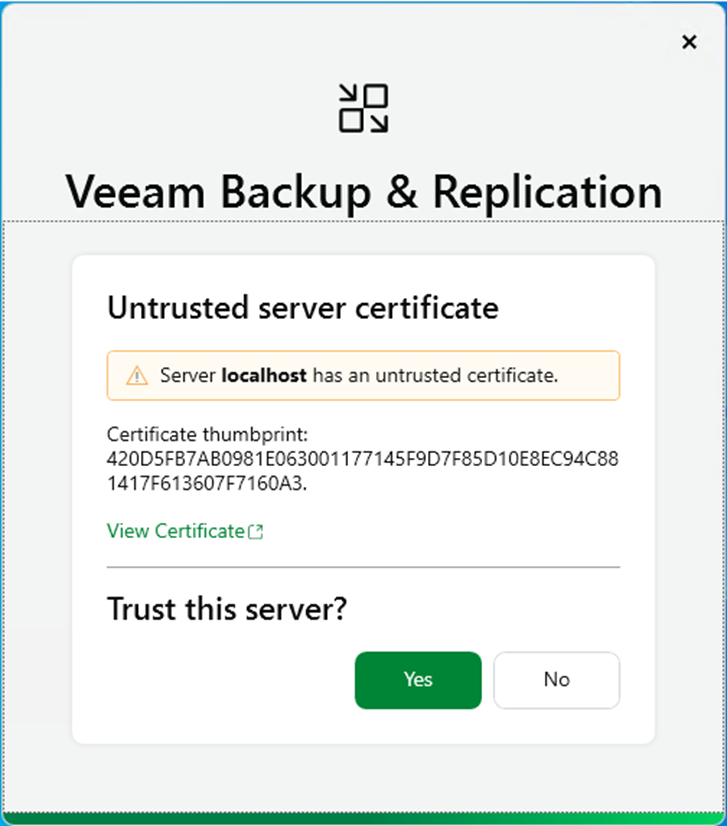The width and height of the screenshot is (727, 826).
Task: Select the bold localhost server name
Action: [x=265, y=376]
